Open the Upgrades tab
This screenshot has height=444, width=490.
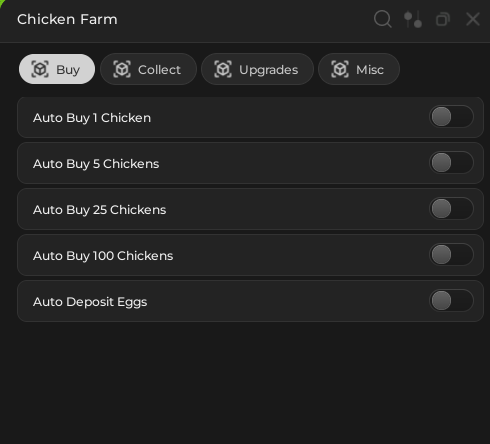tap(257, 69)
